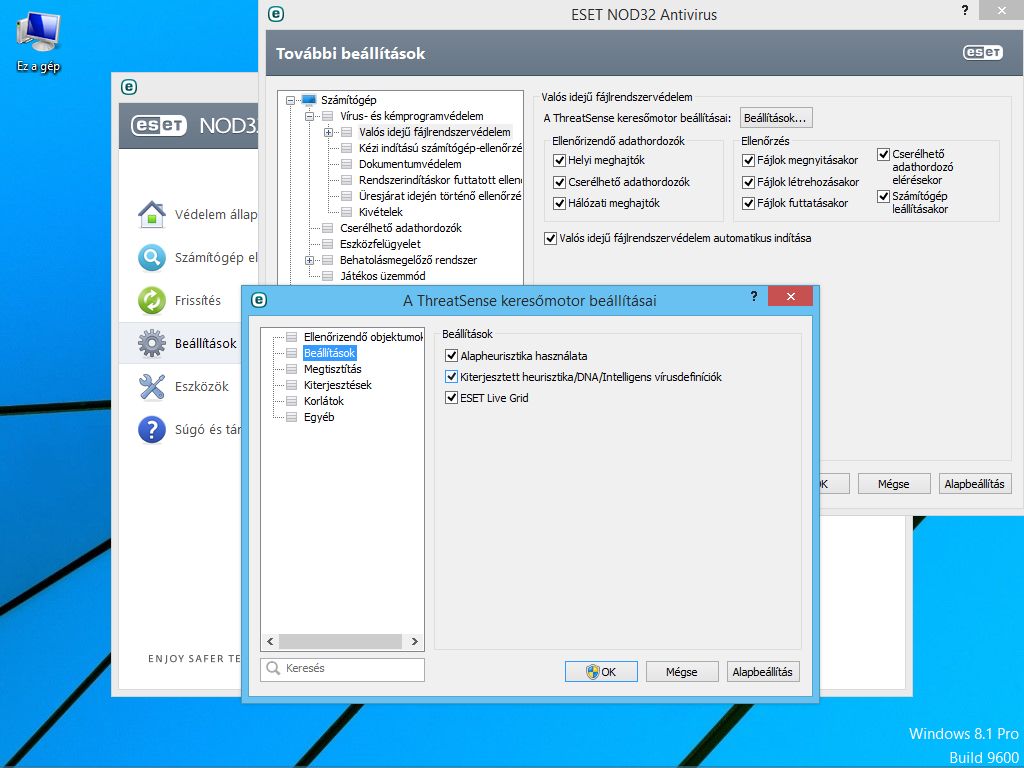Select Ellenőrizendő objektumok in ThreatSense tree
This screenshot has height=768, width=1024.
pyautogui.click(x=363, y=338)
